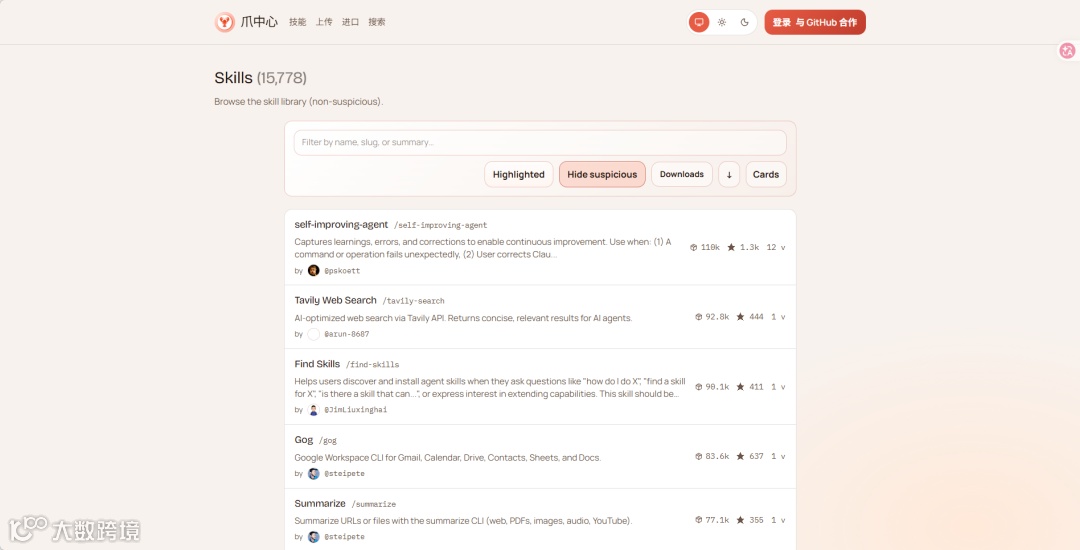Click @pskoett avatar
Screen dimensions: 1080x550
[x=313, y=271]
